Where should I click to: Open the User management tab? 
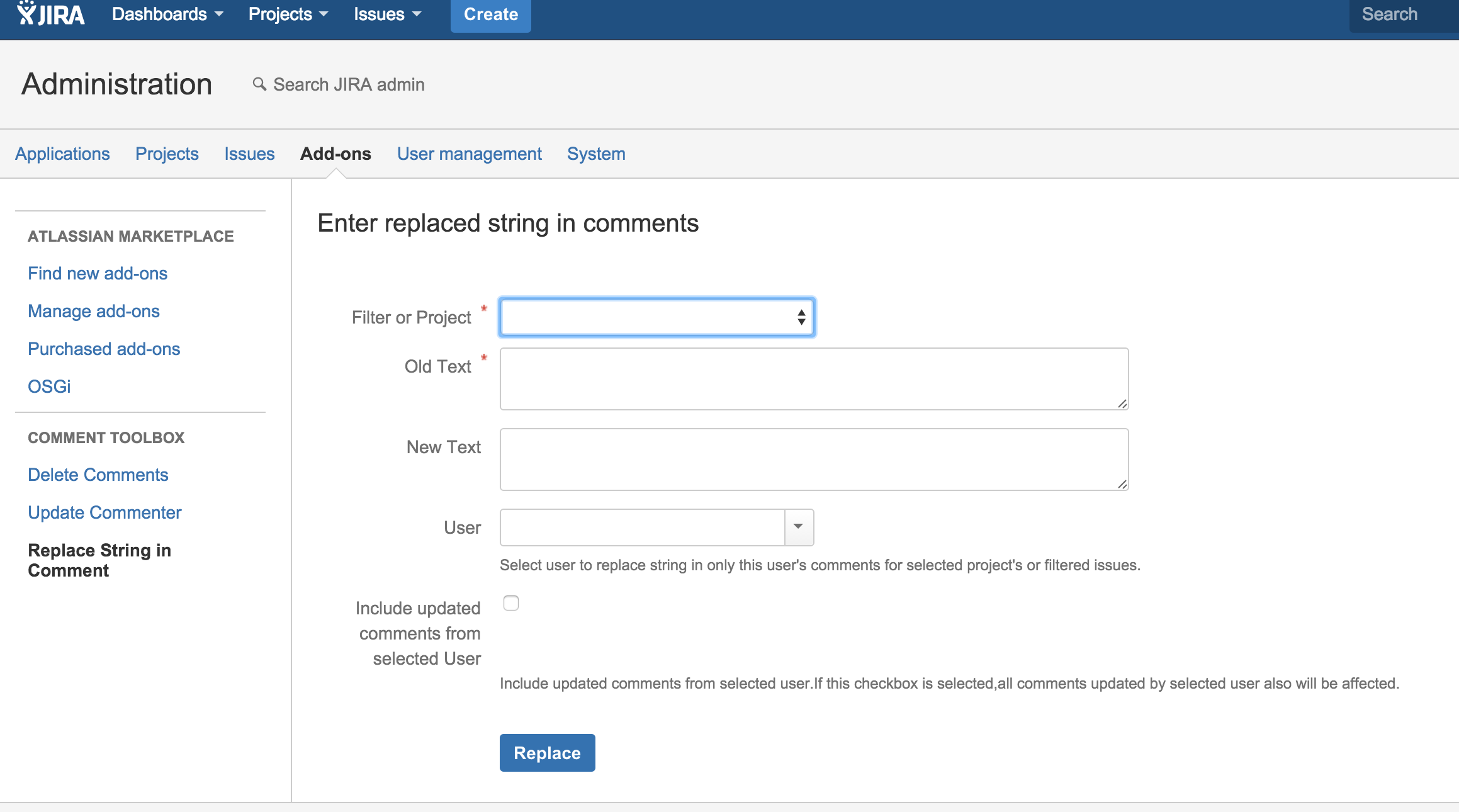tap(469, 154)
